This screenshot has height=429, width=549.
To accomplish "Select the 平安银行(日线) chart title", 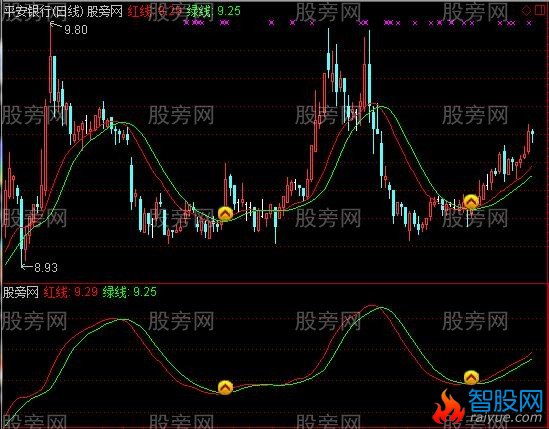I will tap(43, 12).
